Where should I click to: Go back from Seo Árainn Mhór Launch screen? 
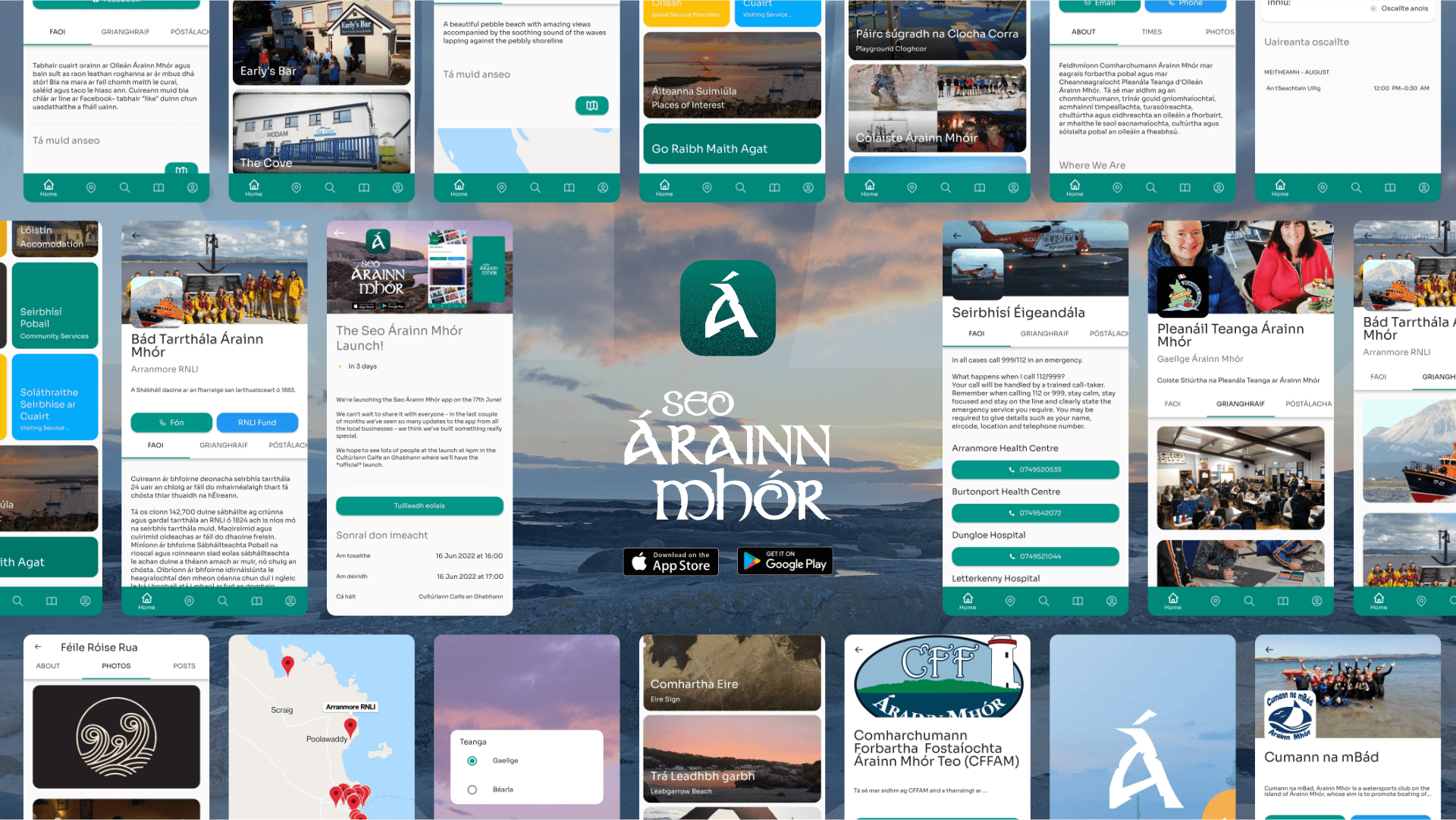[339, 233]
